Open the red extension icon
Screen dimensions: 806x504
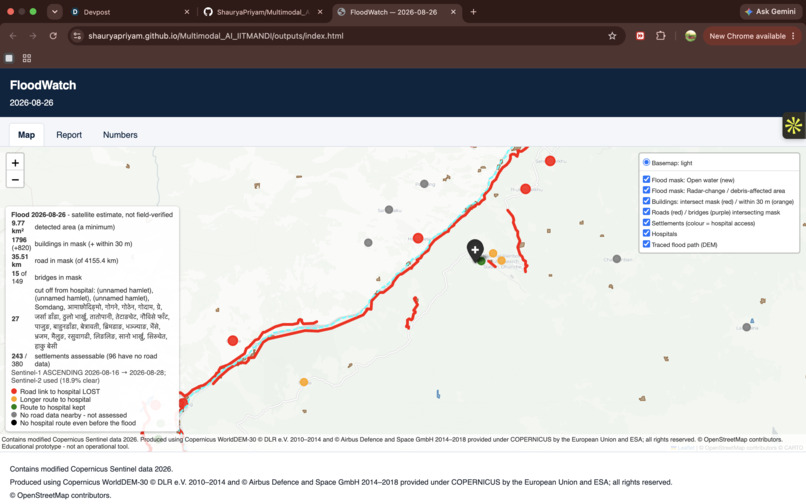[640, 36]
